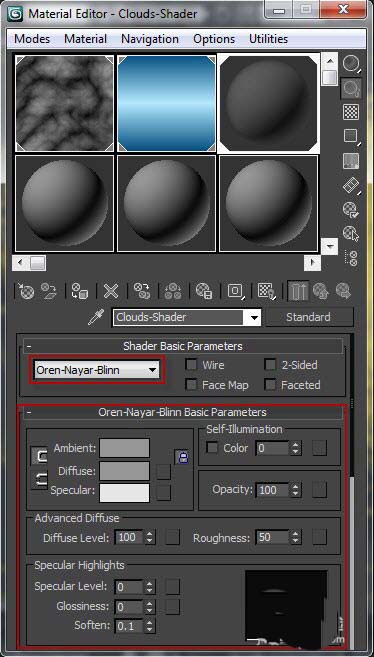Toggle the Backlight icon
The image size is (374, 657).
351,88
